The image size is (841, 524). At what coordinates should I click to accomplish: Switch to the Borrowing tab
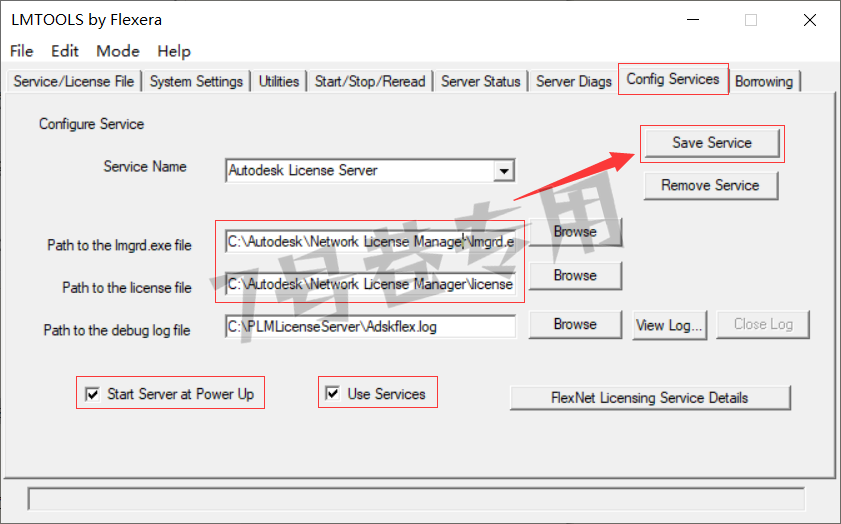(764, 81)
